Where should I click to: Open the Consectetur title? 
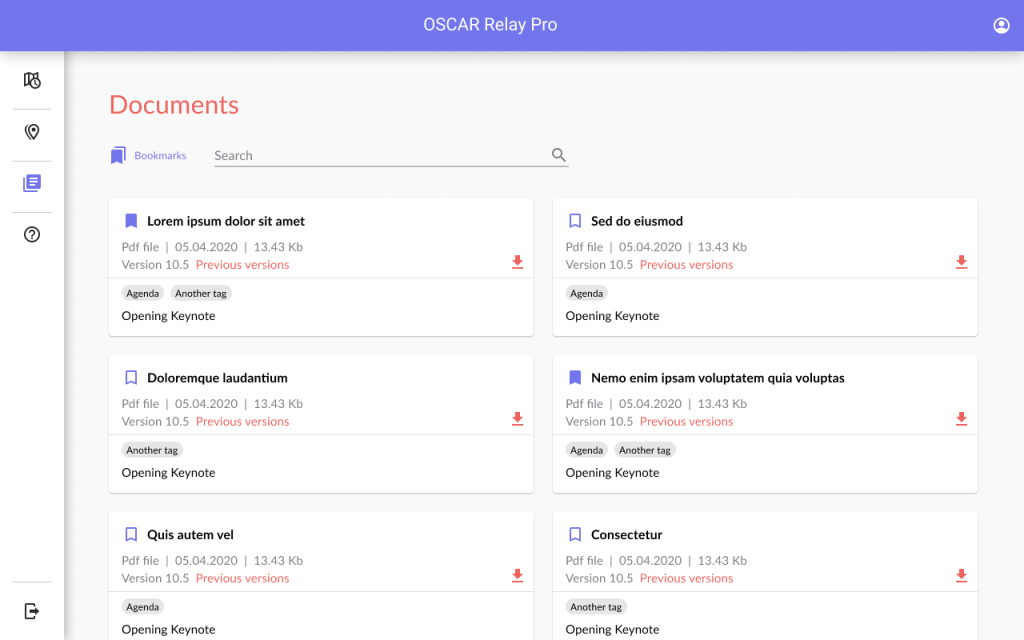627,534
